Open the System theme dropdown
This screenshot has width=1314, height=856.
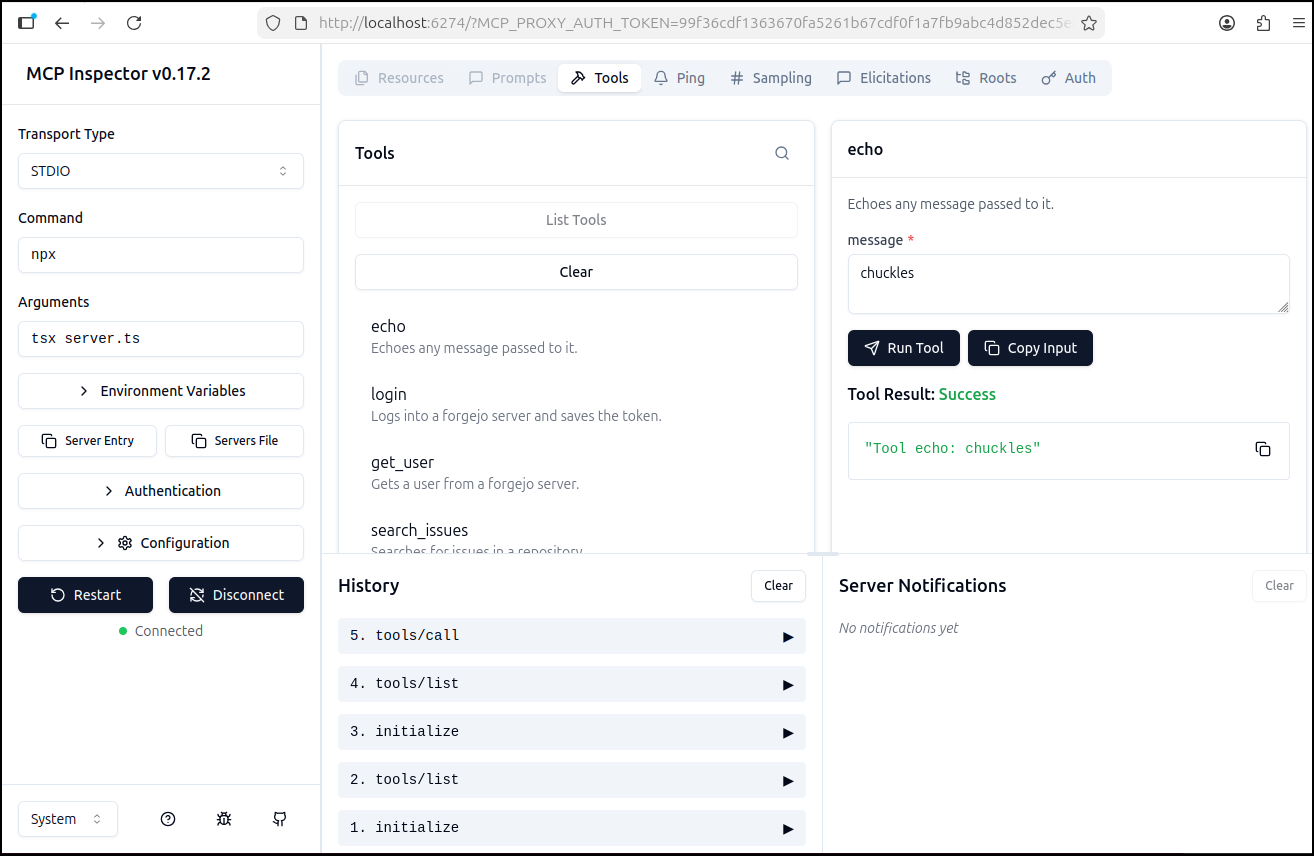tap(67, 819)
